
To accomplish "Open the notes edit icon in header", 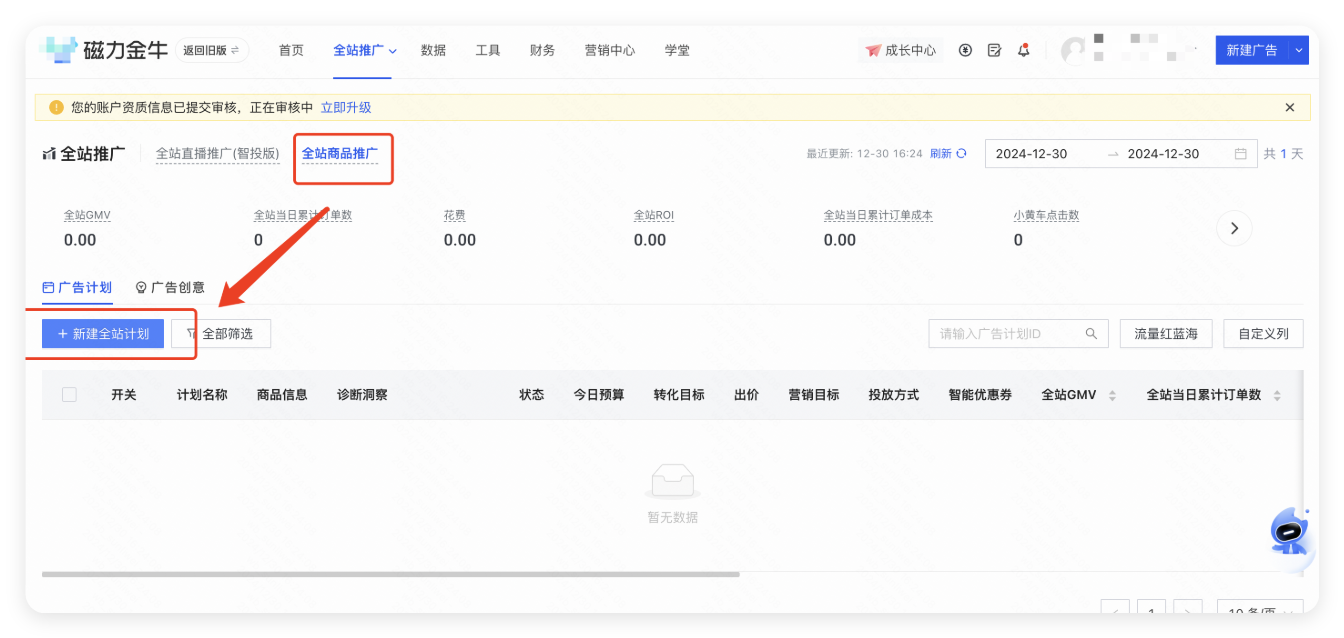I will pyautogui.click(x=994, y=50).
